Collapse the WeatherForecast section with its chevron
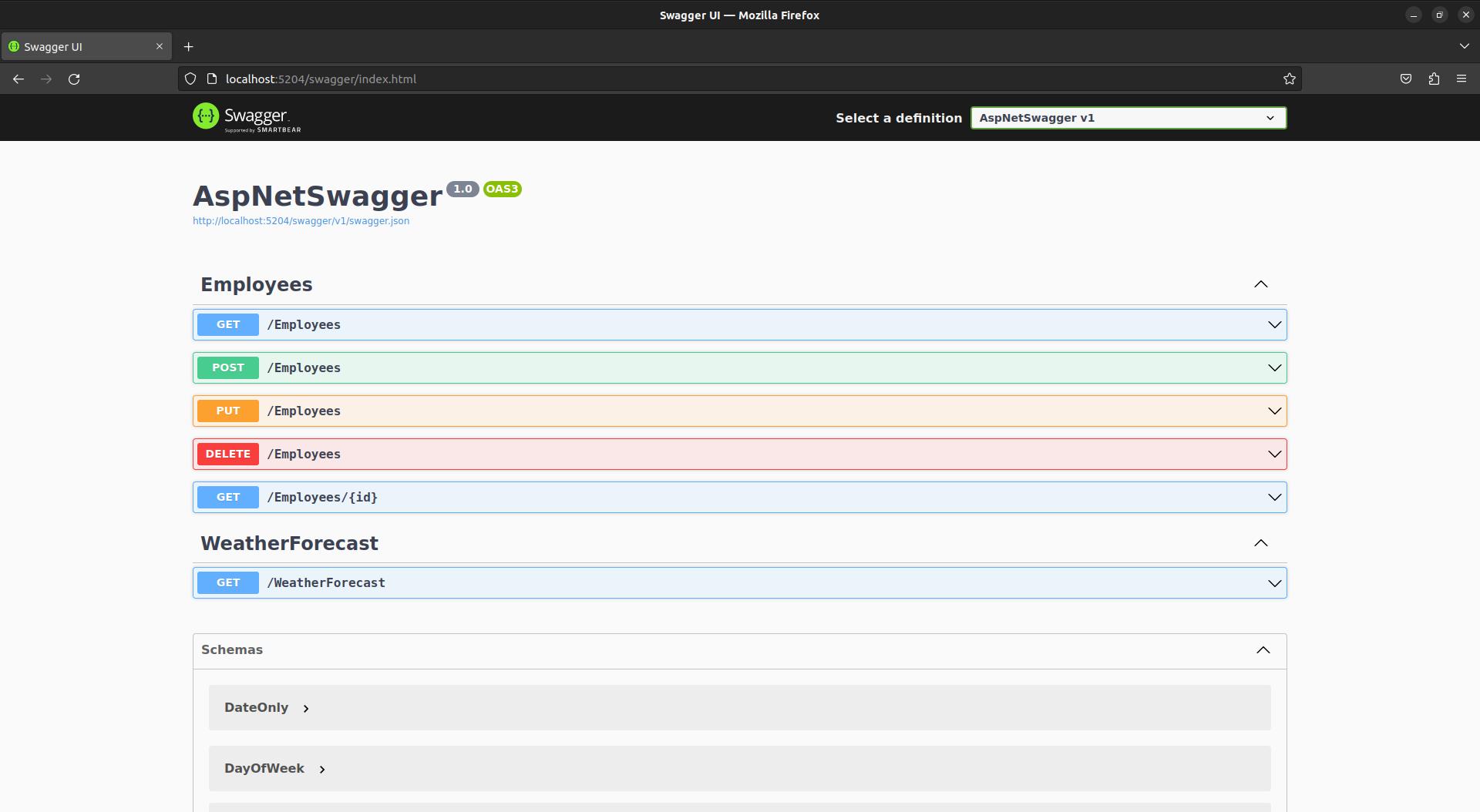 click(x=1260, y=543)
